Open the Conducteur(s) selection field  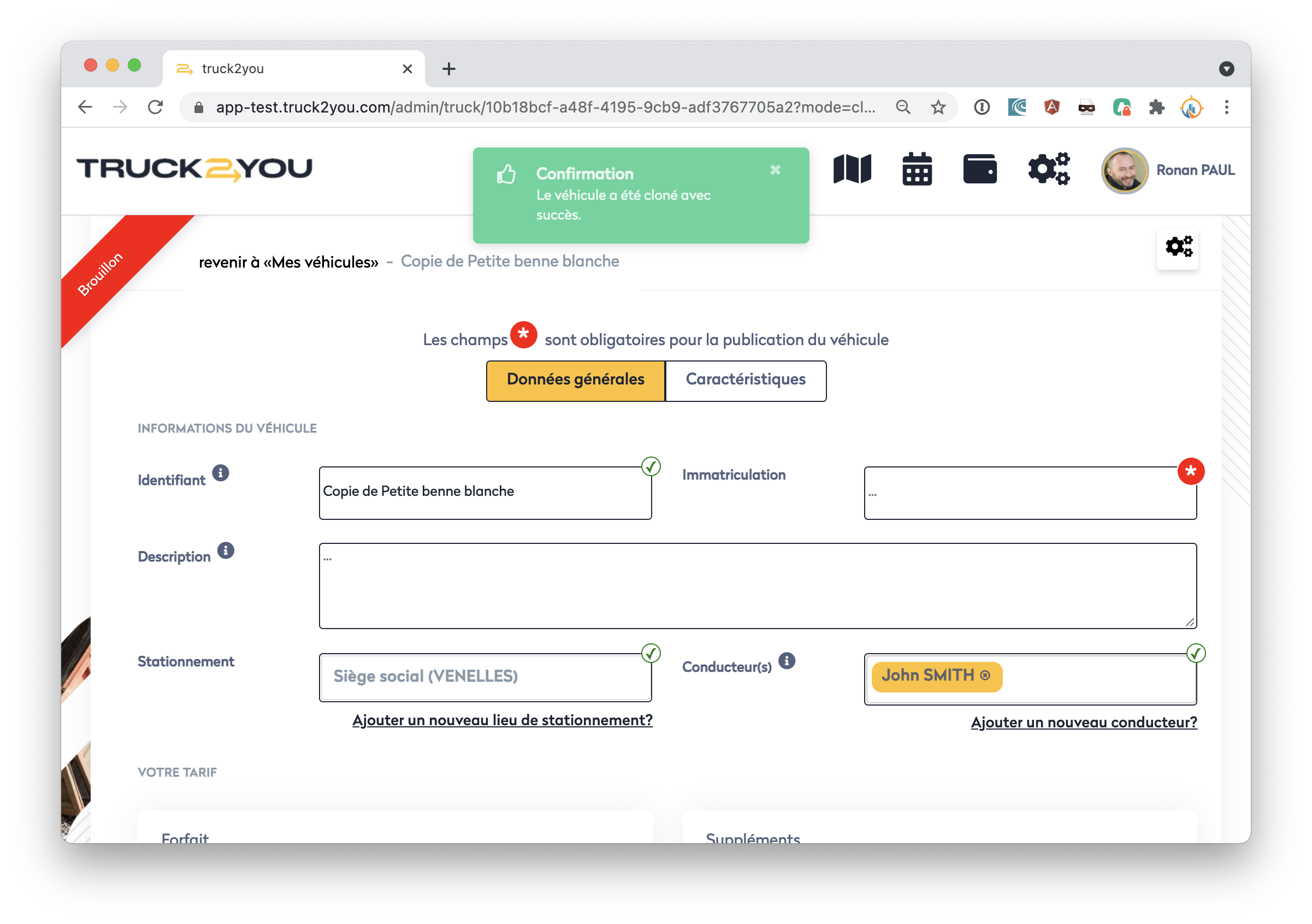1094,679
